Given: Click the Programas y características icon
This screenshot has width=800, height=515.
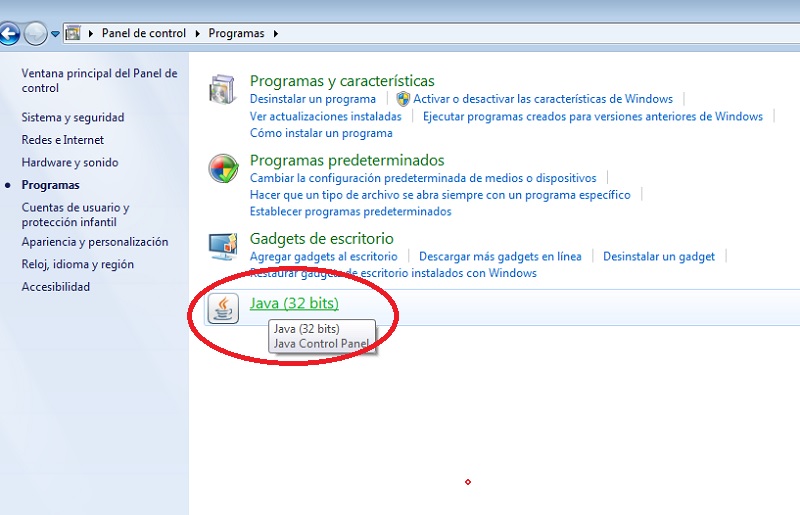Looking at the screenshot, I should pyautogui.click(x=222, y=89).
